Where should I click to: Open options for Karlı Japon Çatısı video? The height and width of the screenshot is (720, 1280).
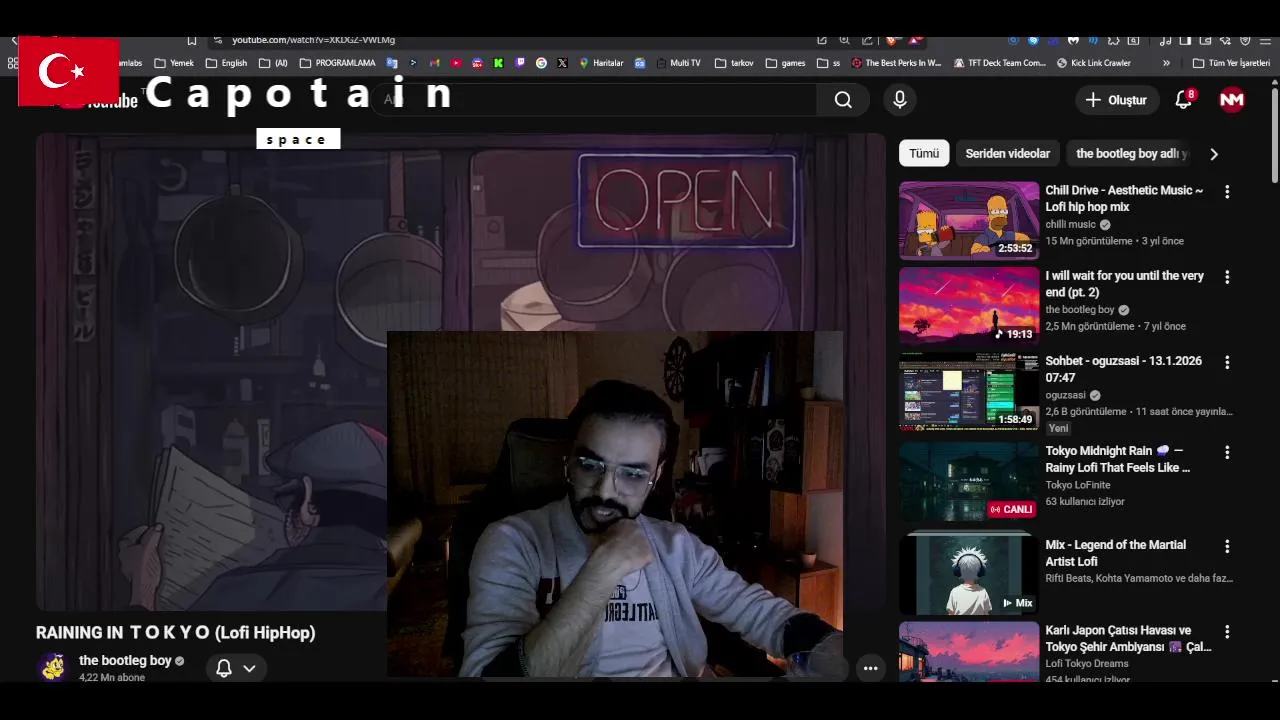(x=1227, y=632)
